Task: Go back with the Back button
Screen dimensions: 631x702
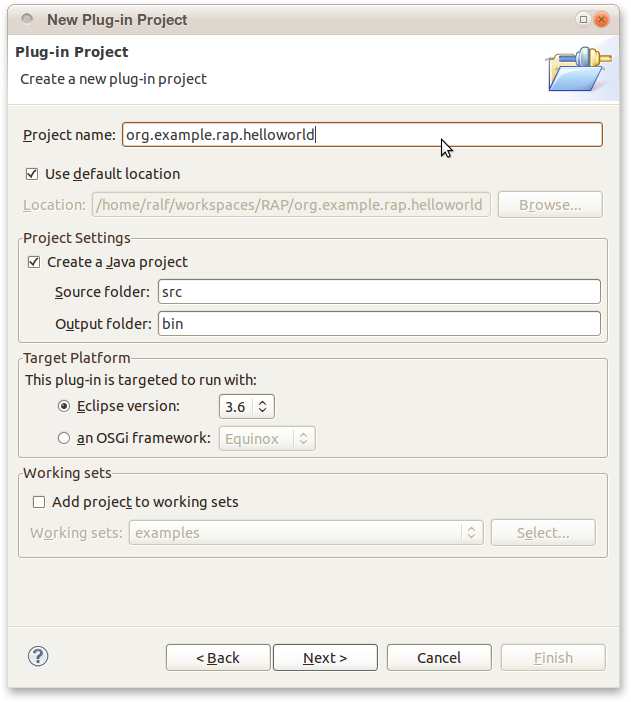Action: (218, 658)
